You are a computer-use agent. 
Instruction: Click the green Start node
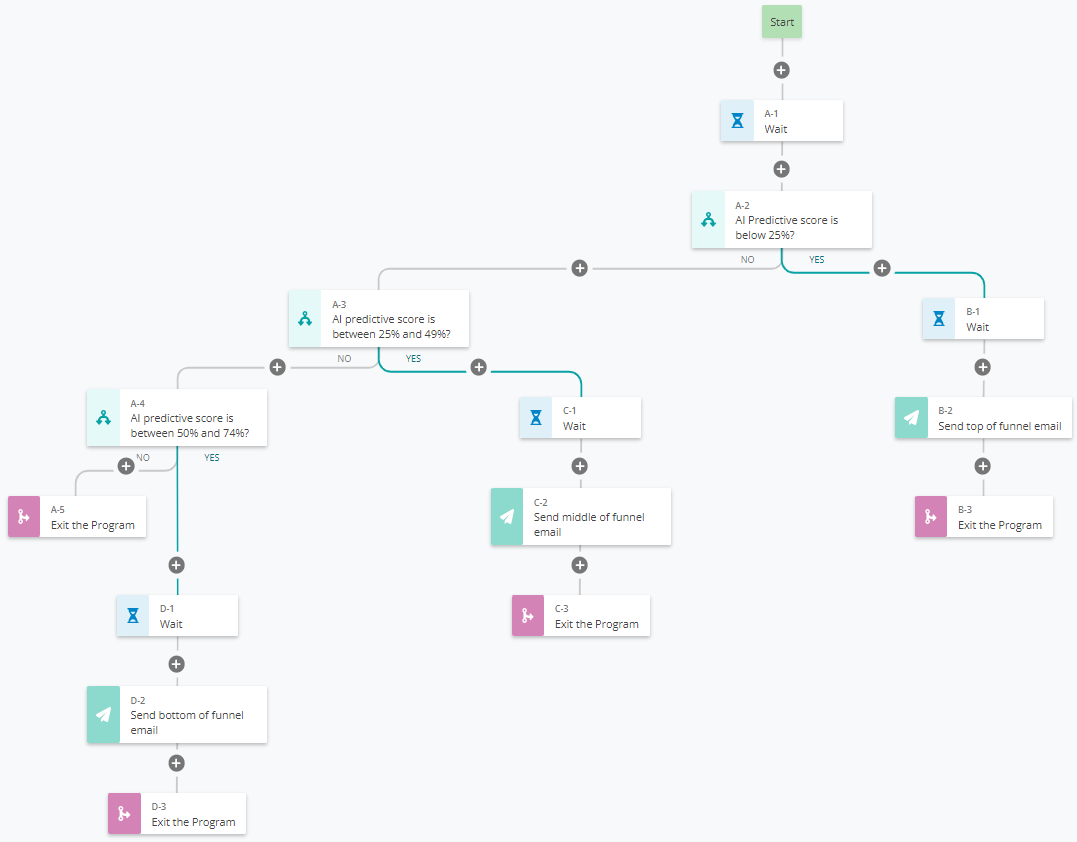click(x=782, y=22)
